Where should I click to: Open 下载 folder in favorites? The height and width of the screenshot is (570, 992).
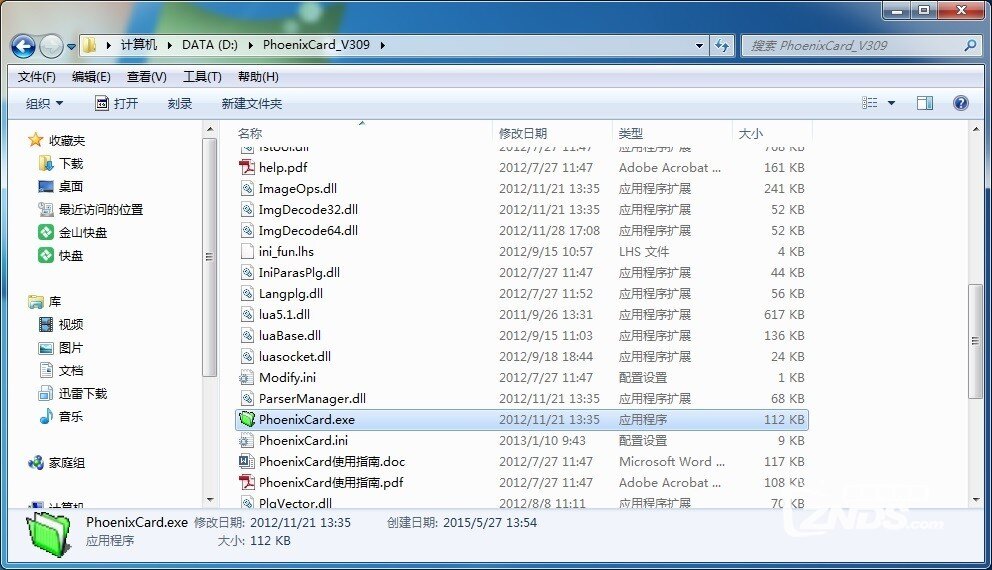[x=71, y=164]
